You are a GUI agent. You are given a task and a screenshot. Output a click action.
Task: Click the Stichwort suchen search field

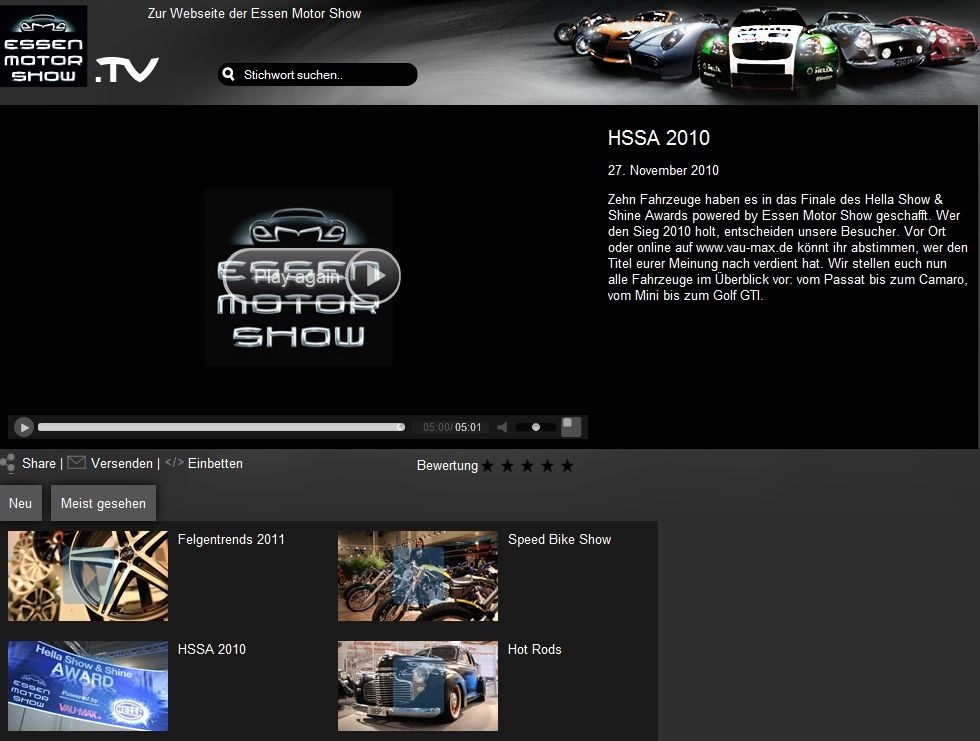pyautogui.click(x=325, y=75)
